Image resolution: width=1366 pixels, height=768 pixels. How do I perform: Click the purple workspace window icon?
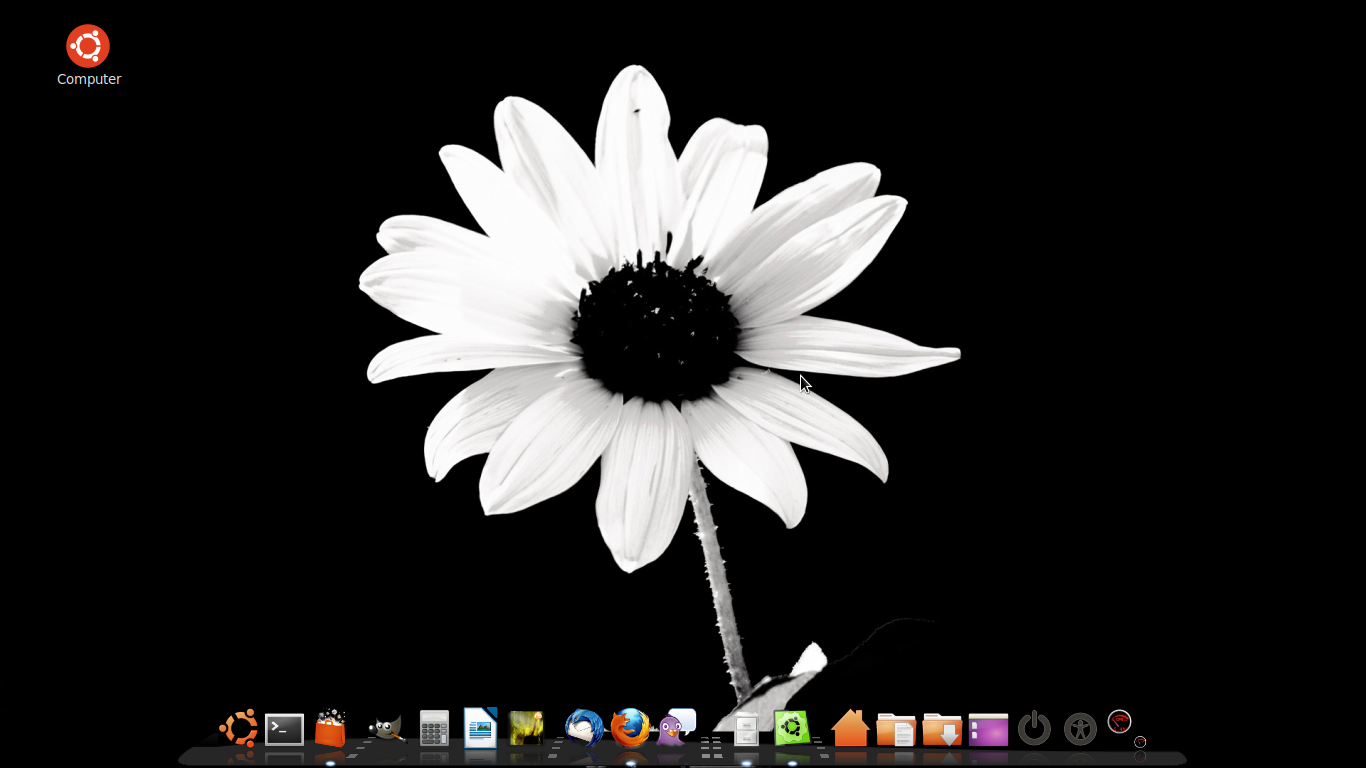click(x=988, y=729)
